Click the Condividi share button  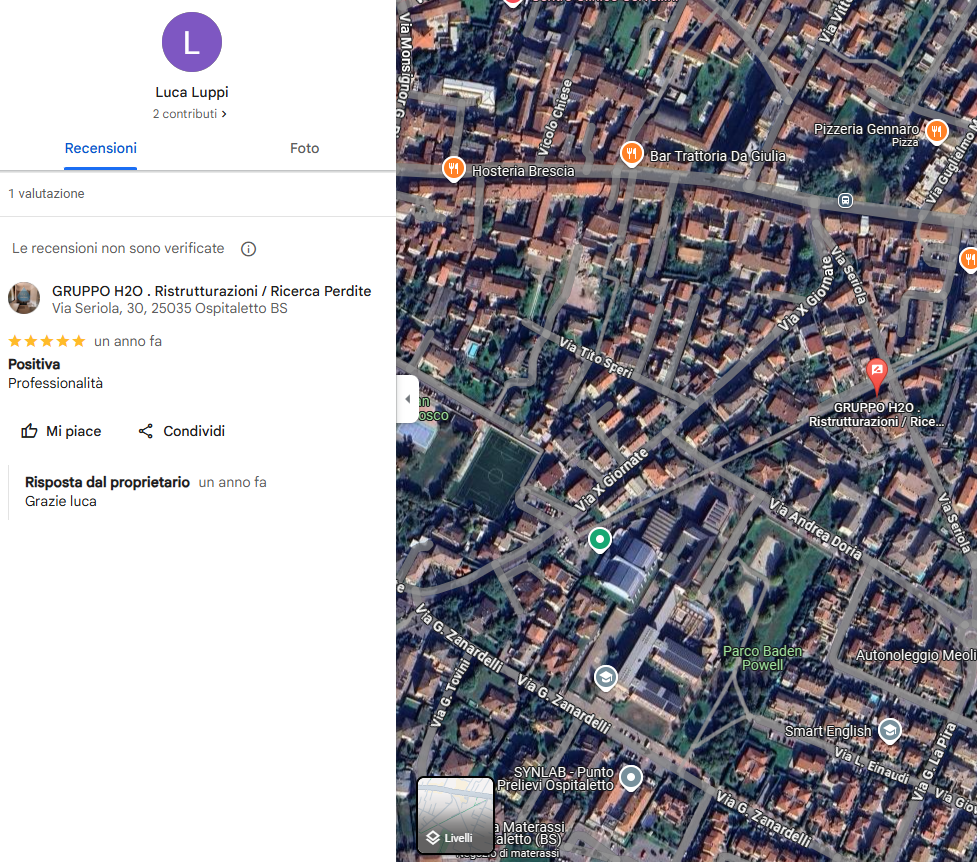coord(181,431)
